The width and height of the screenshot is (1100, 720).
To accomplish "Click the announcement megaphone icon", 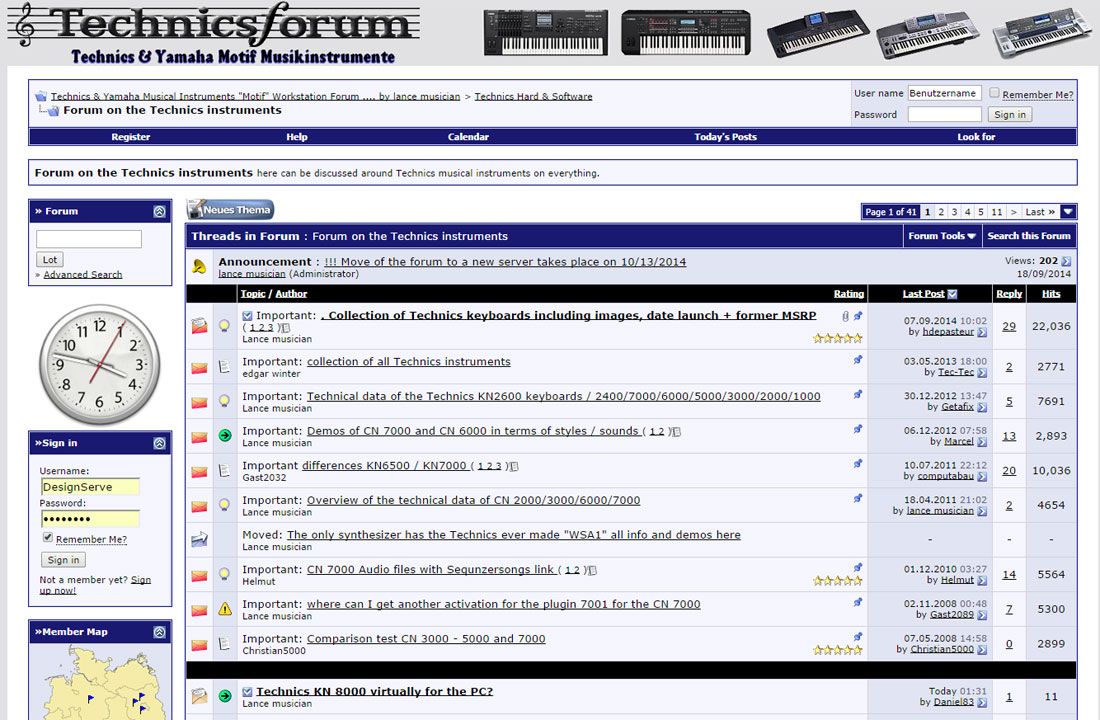I will [200, 266].
